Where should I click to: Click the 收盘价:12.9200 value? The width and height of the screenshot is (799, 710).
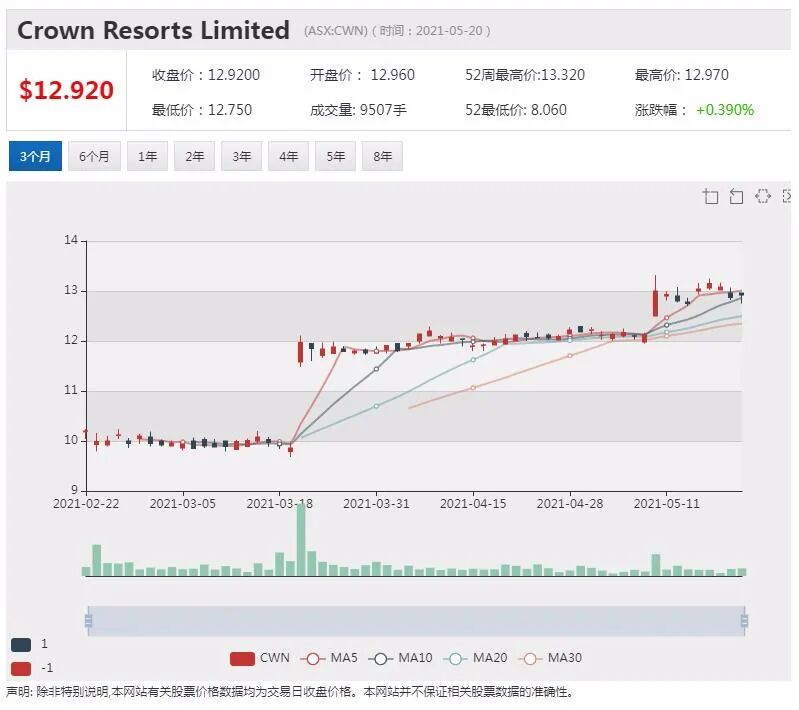(x=206, y=75)
